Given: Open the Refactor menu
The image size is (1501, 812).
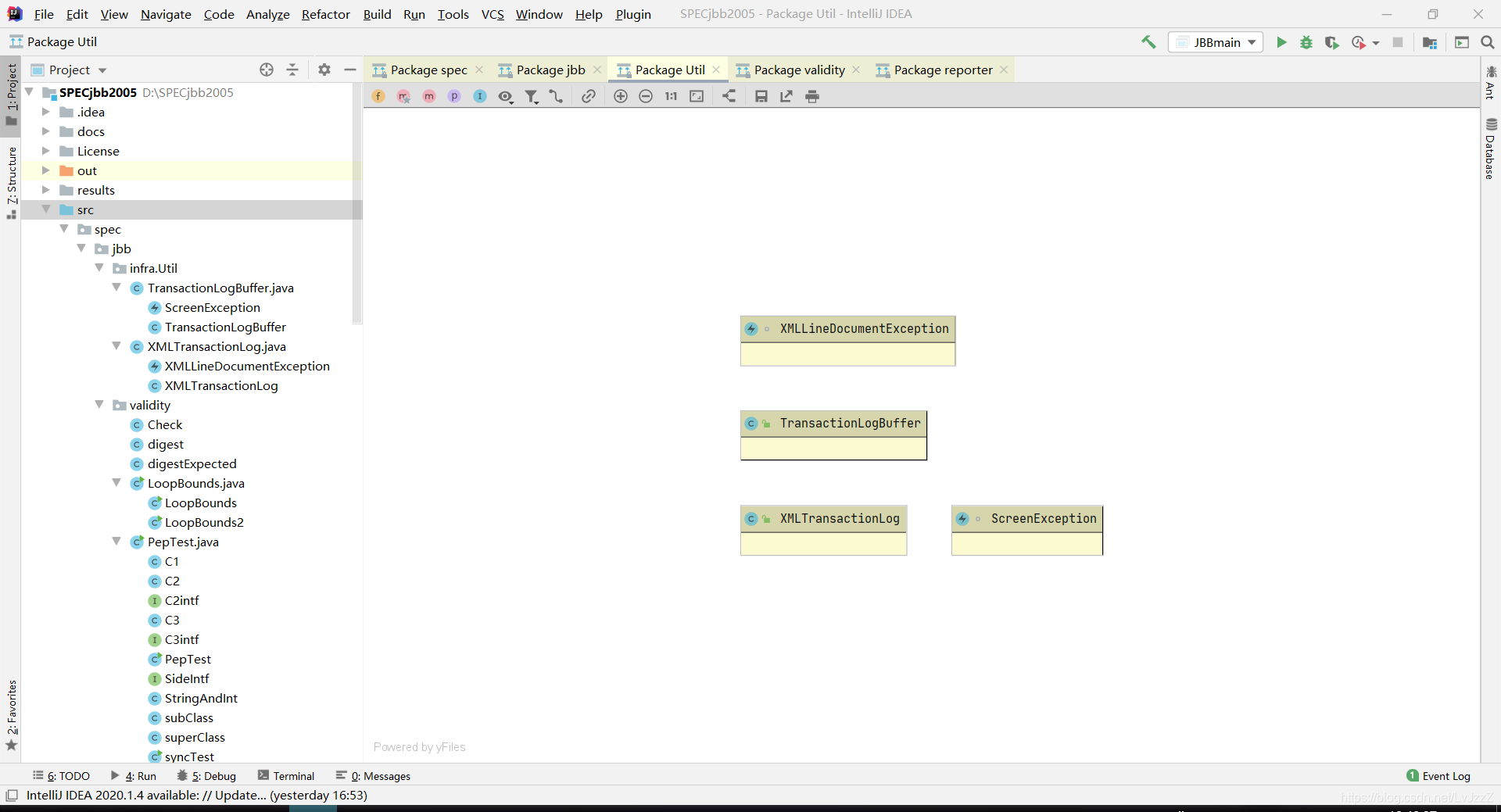Looking at the screenshot, I should [325, 14].
